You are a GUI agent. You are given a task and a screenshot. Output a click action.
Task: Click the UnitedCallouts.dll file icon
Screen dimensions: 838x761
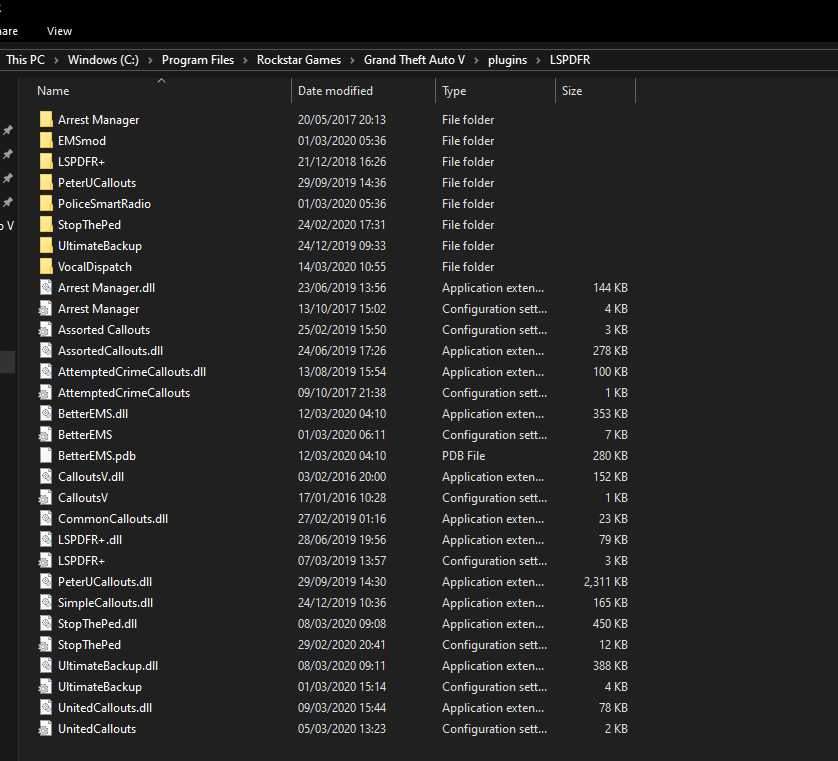coord(46,708)
